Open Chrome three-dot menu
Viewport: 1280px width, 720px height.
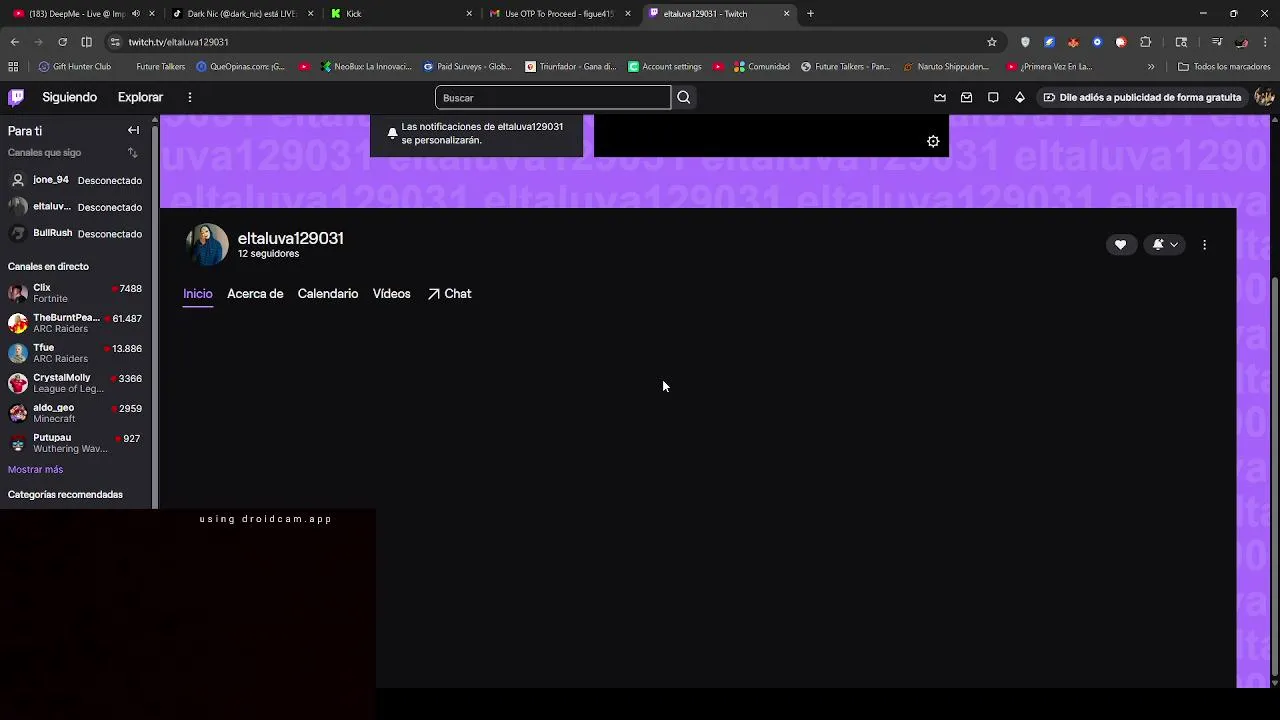(x=1266, y=42)
